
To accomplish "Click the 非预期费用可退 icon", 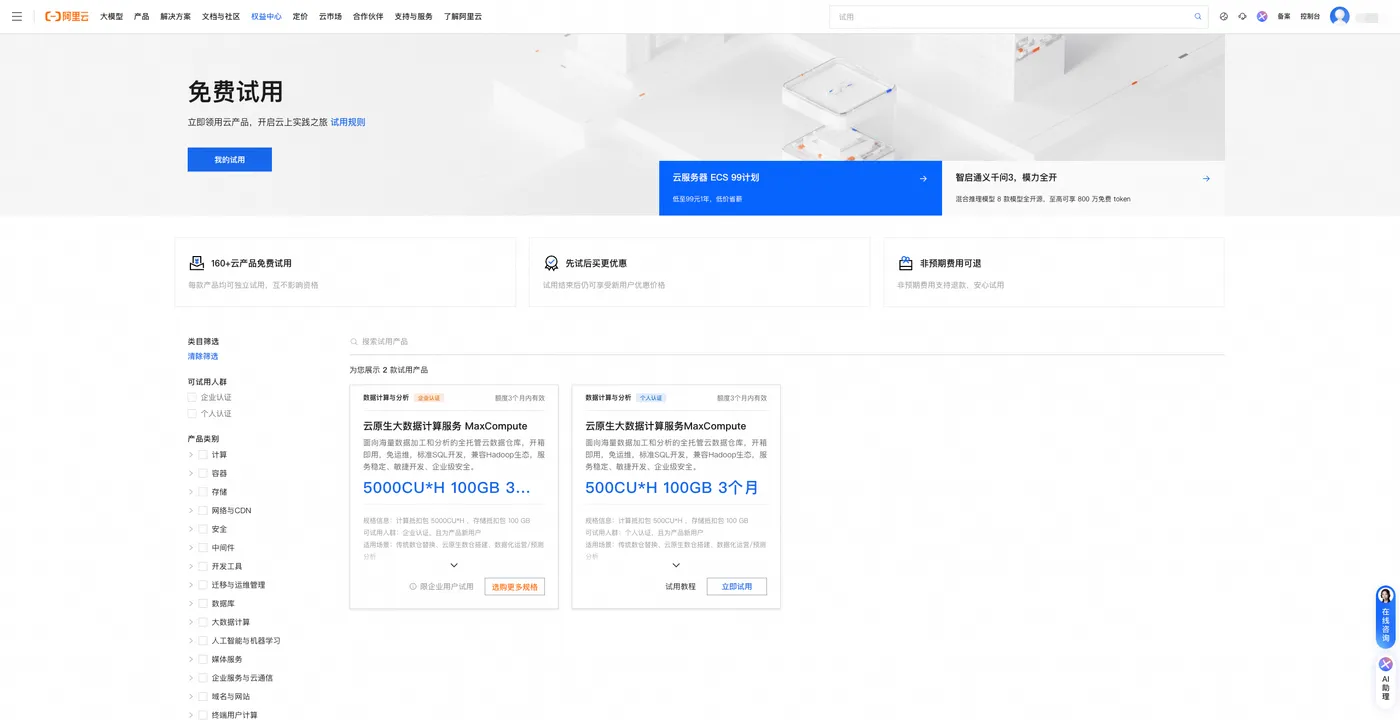I will pos(905,263).
